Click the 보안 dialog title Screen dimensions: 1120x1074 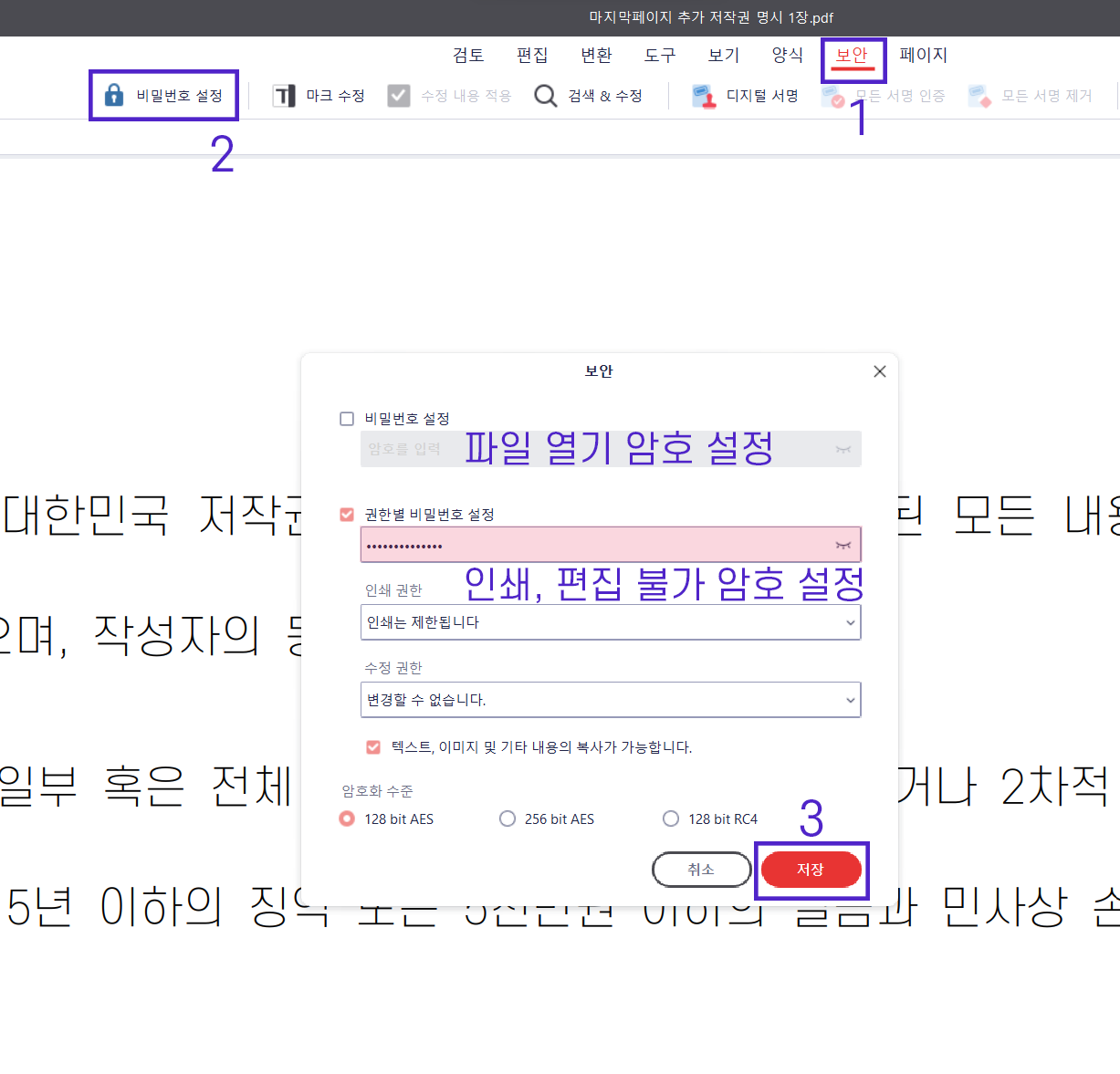pyautogui.click(x=599, y=371)
